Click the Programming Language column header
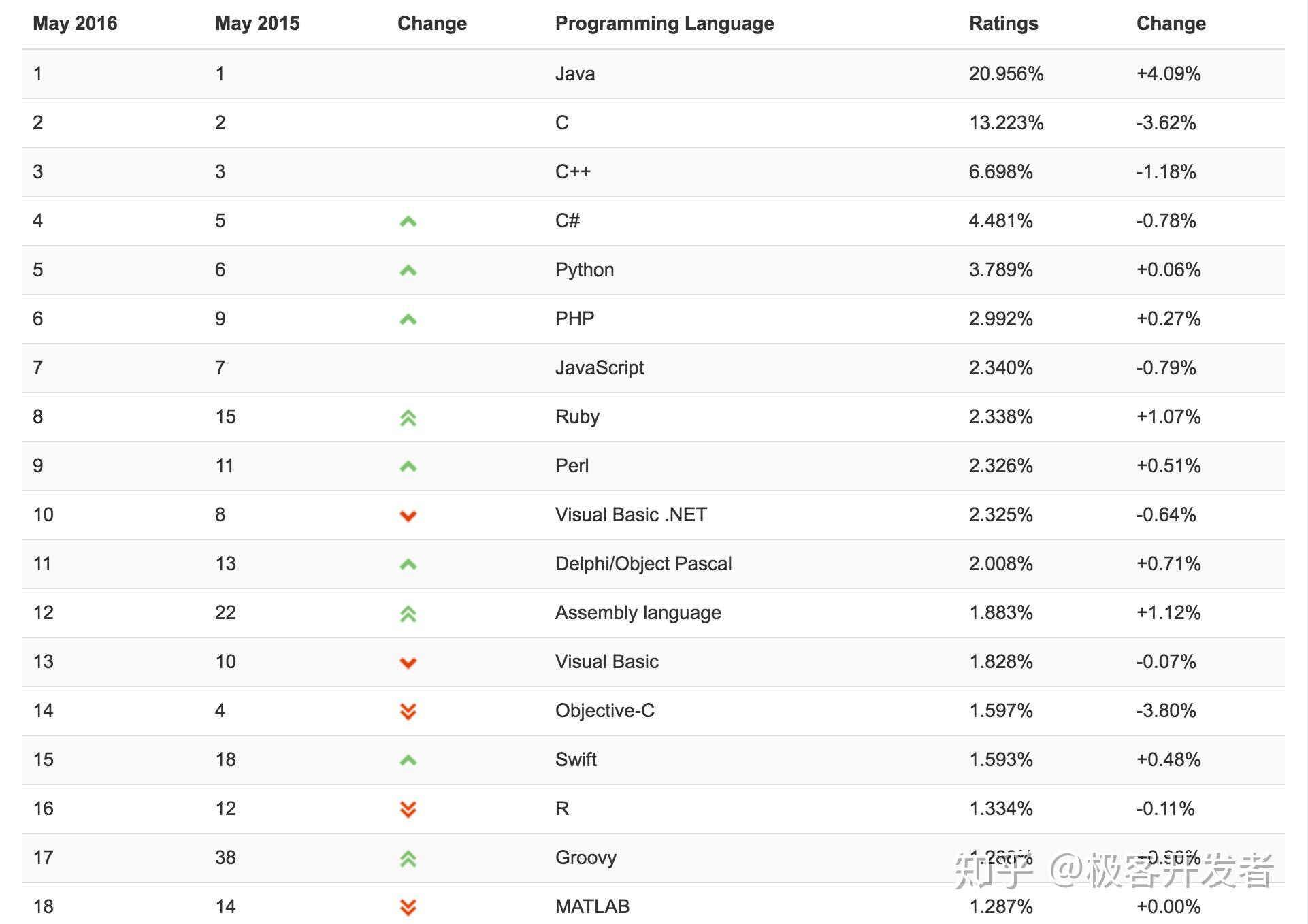Viewport: 1308px width, 924px height. coord(664,24)
